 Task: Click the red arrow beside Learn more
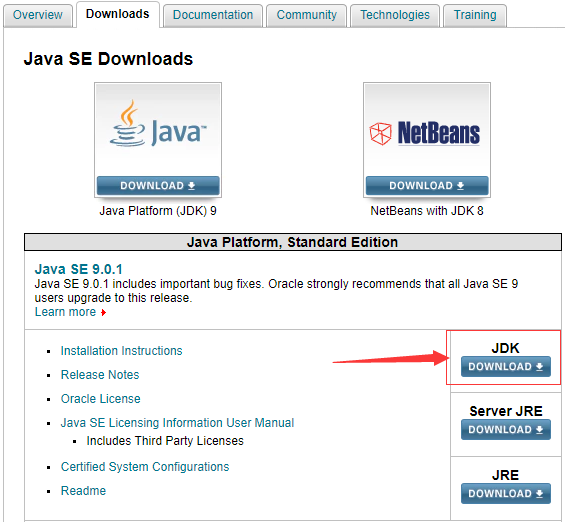point(103,312)
